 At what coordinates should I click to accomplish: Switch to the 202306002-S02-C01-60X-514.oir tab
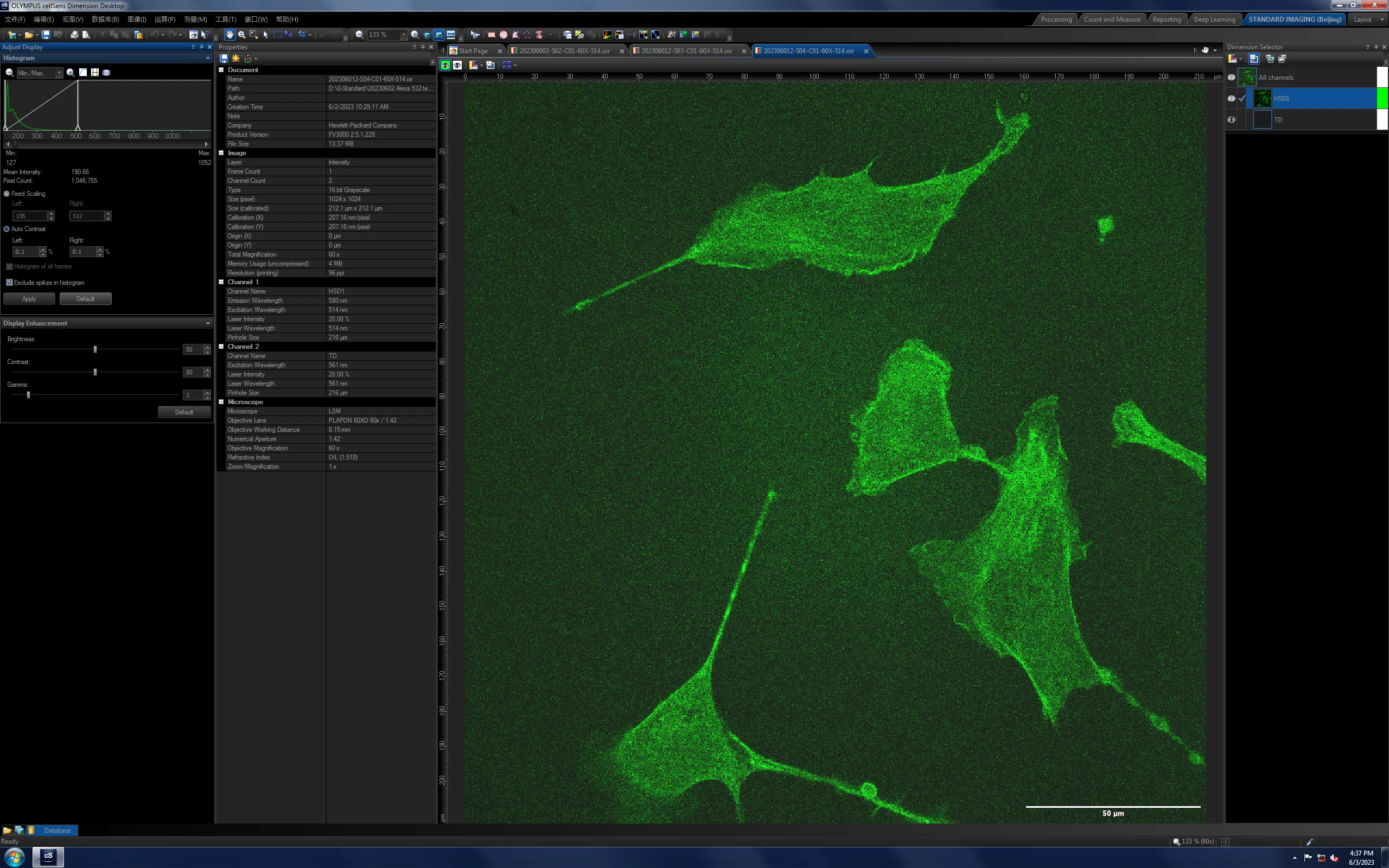pyautogui.click(x=564, y=51)
